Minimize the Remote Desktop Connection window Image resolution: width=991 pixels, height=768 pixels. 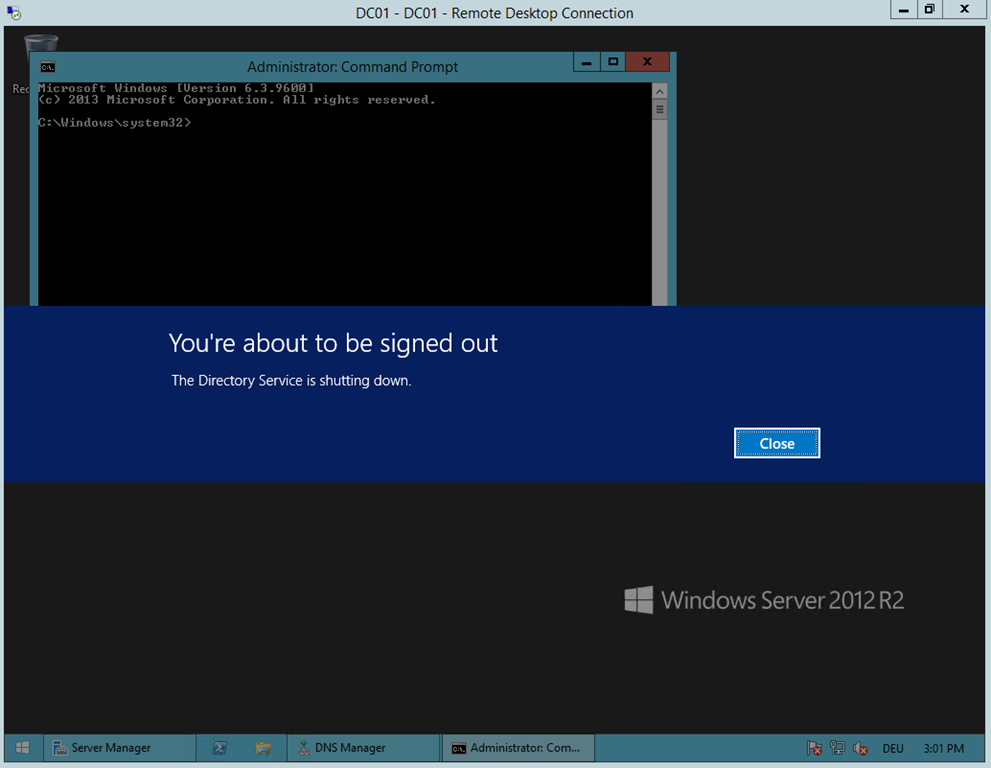(904, 9)
